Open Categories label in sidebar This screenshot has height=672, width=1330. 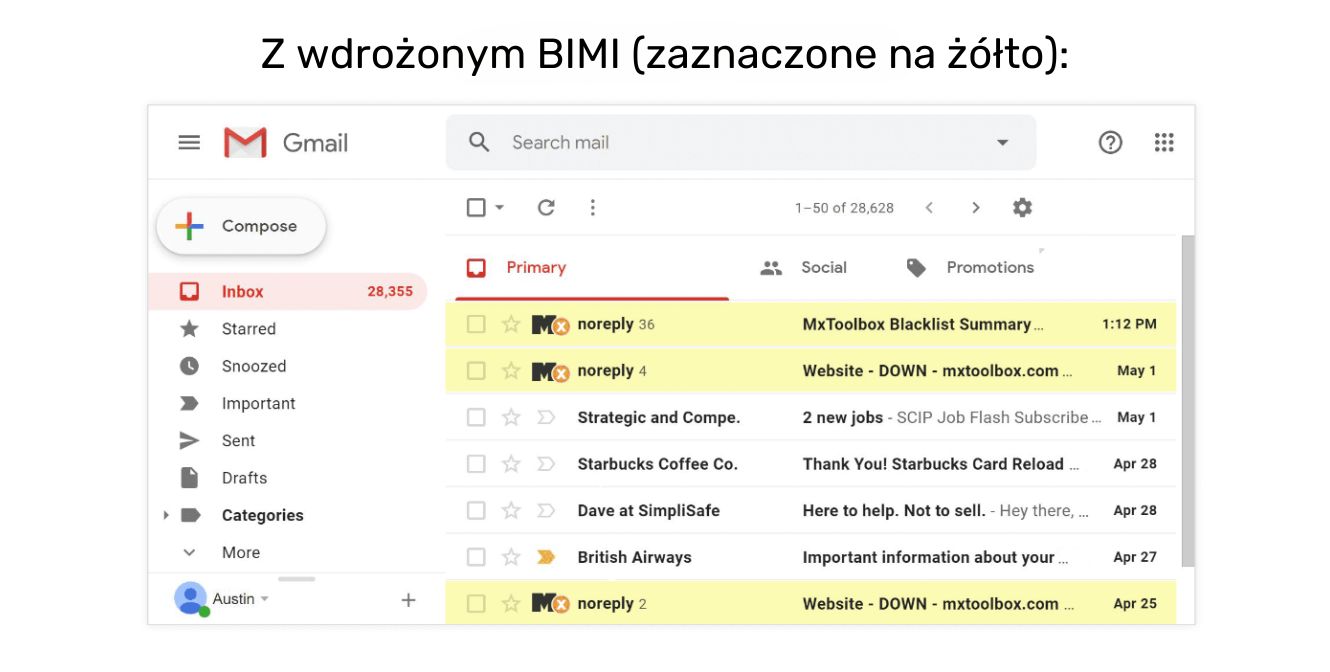(262, 515)
